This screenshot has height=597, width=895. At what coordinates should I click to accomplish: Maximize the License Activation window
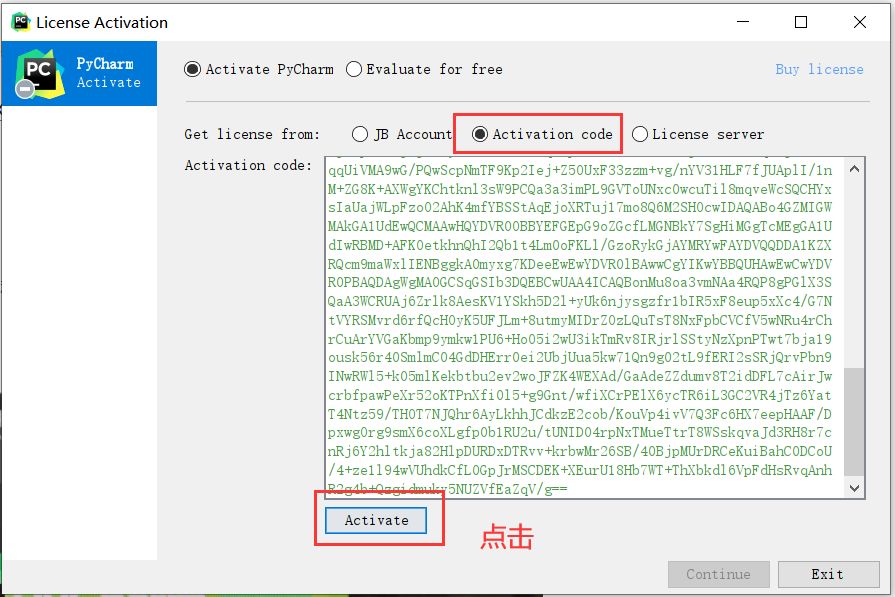(801, 22)
